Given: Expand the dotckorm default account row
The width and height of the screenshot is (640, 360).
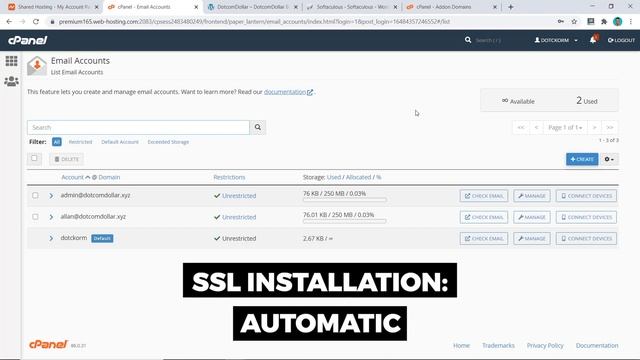Looking at the screenshot, I should tap(51, 238).
